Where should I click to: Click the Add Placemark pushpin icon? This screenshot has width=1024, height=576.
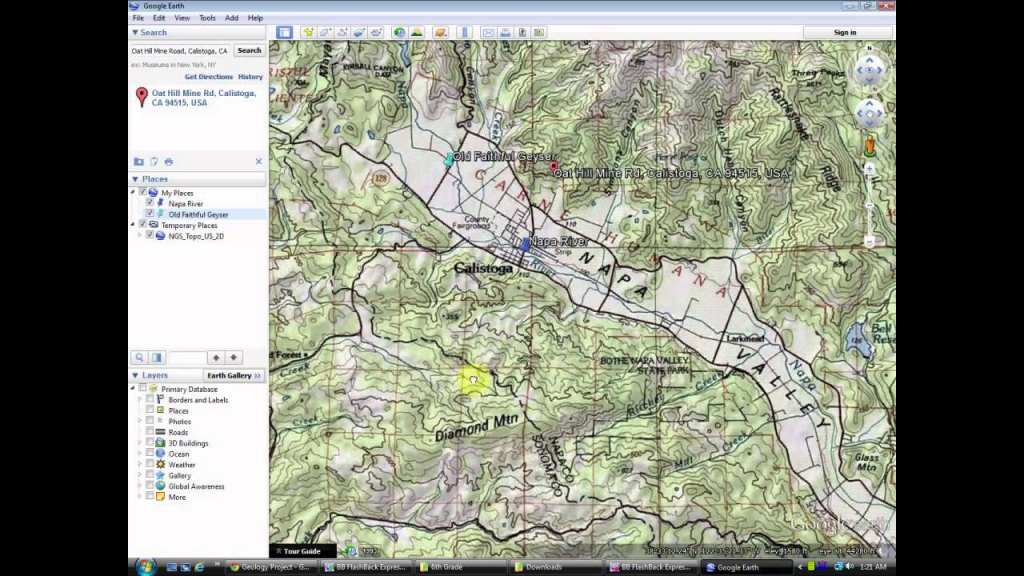pos(308,33)
